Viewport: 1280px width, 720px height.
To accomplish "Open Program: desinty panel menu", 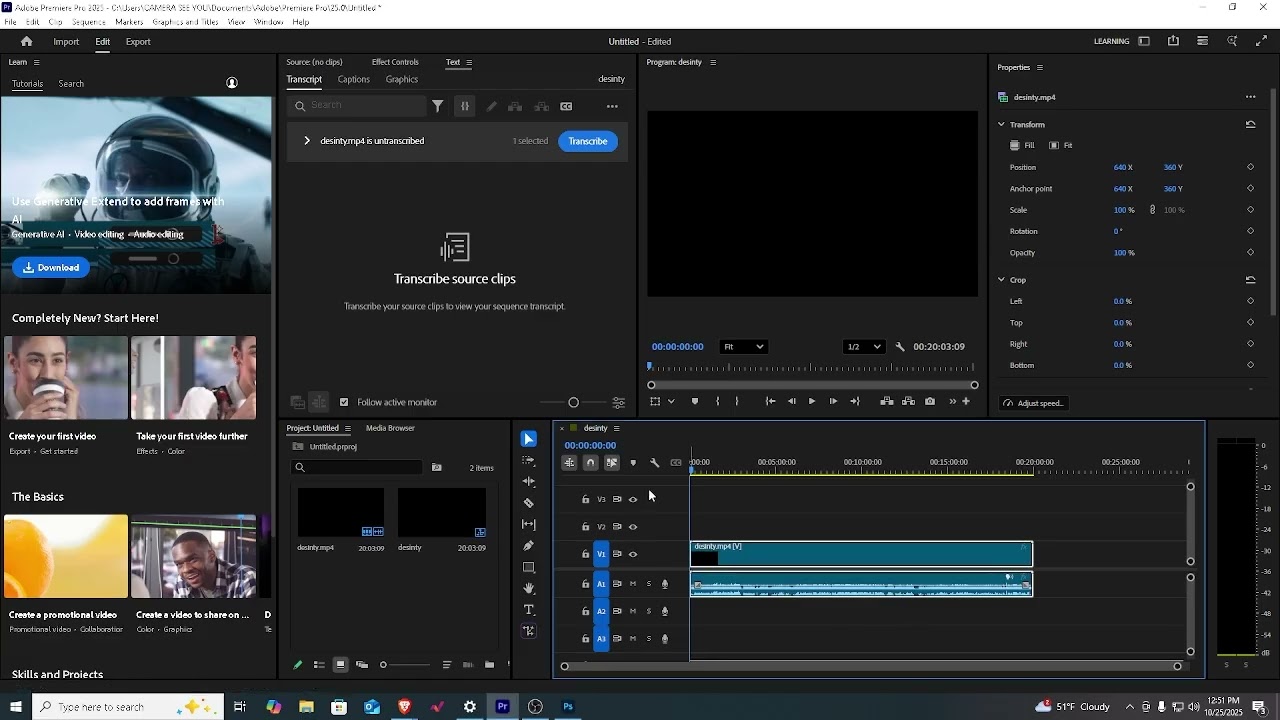I will point(713,62).
